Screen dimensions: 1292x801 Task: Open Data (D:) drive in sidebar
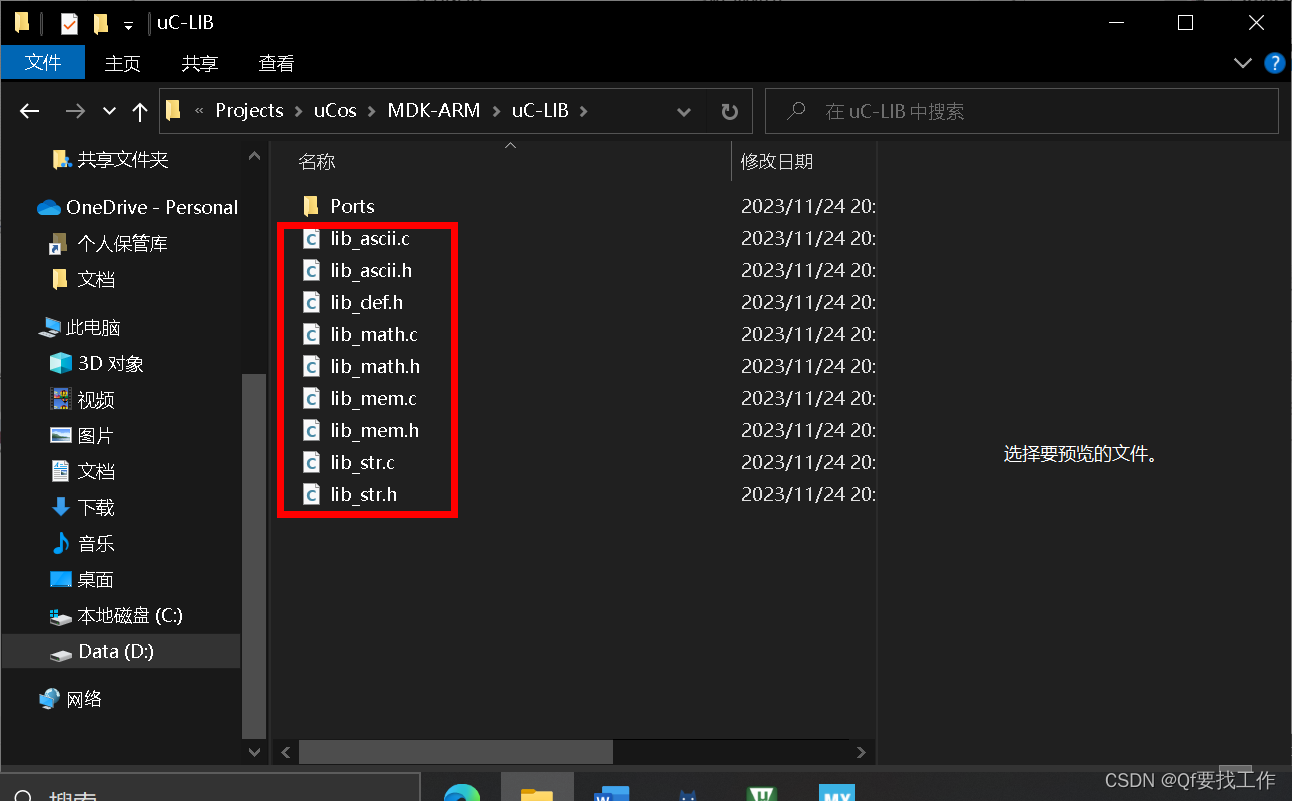116,651
